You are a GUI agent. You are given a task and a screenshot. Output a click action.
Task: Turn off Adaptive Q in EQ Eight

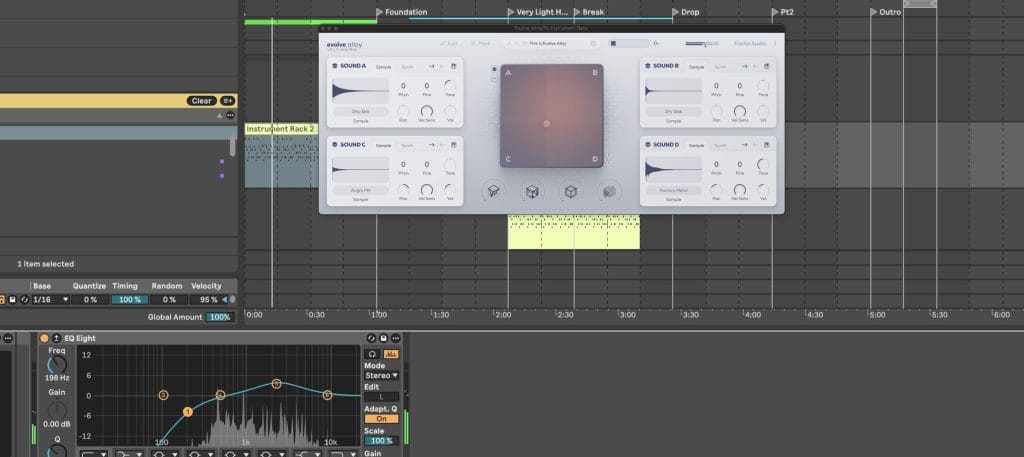[381, 418]
